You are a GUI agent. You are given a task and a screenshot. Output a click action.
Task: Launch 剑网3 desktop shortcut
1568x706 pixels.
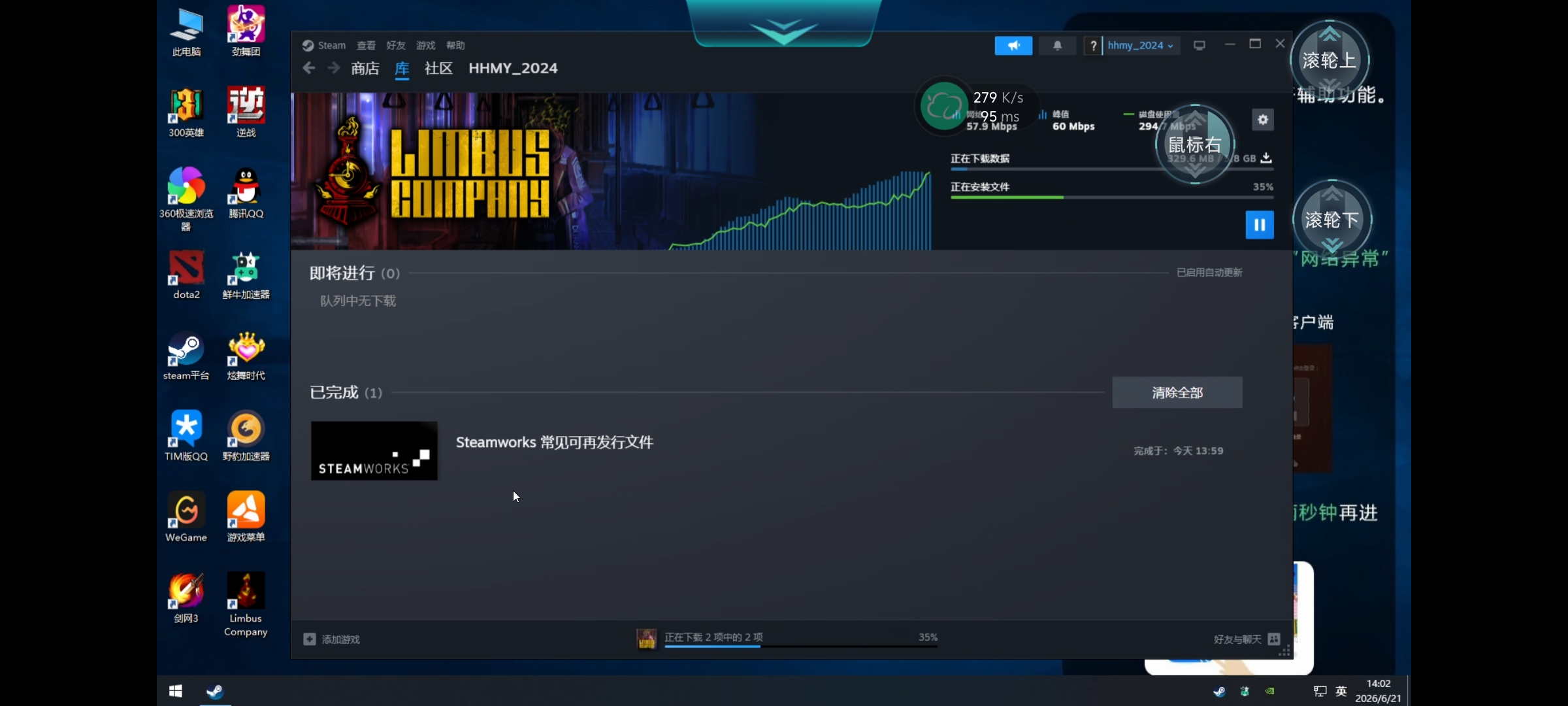186,599
